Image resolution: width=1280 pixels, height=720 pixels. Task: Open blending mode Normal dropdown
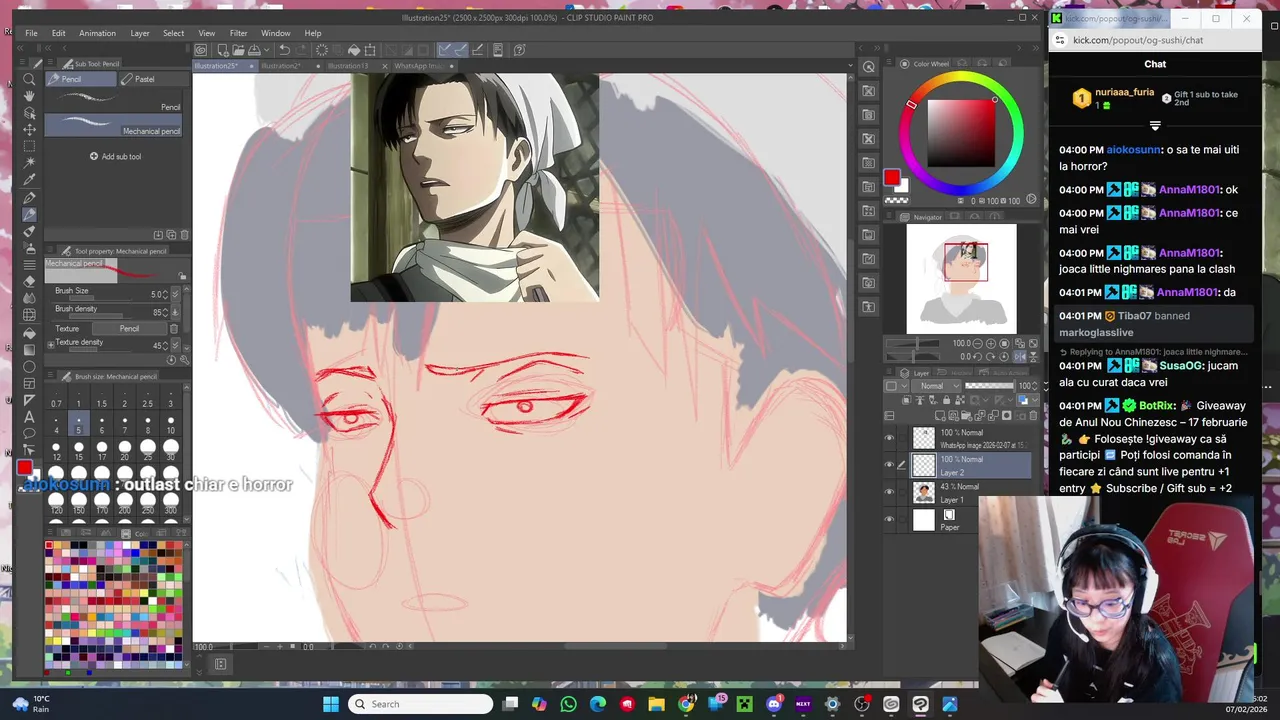[937, 386]
